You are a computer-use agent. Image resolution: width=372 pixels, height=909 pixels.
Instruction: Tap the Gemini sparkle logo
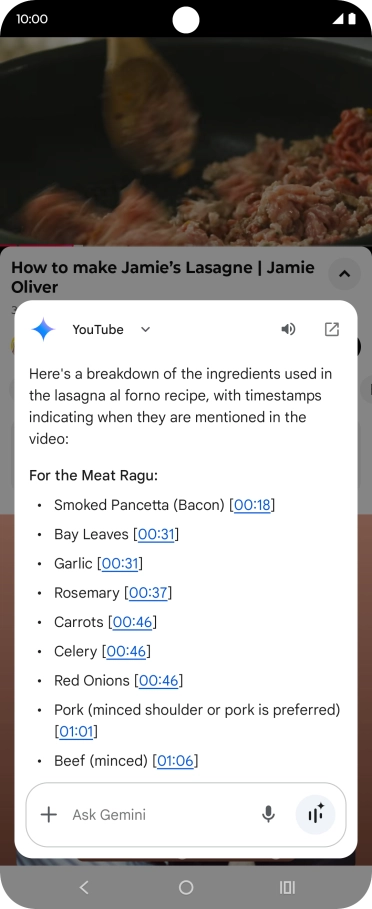(x=43, y=329)
